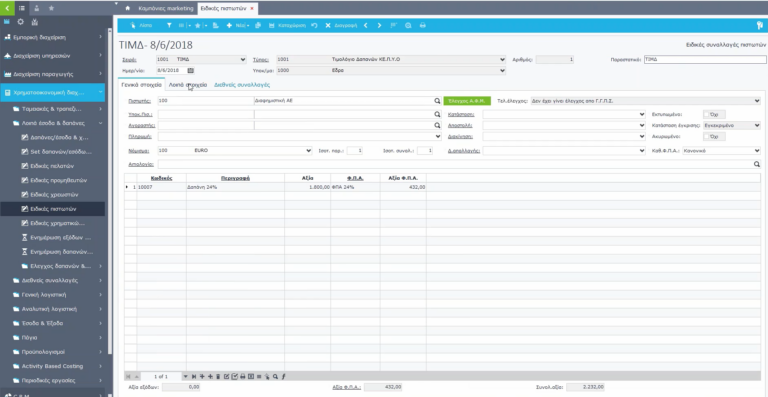Open the menu list view icon in sidebar header
Viewport: 768px width, 397px height.
[22, 8]
